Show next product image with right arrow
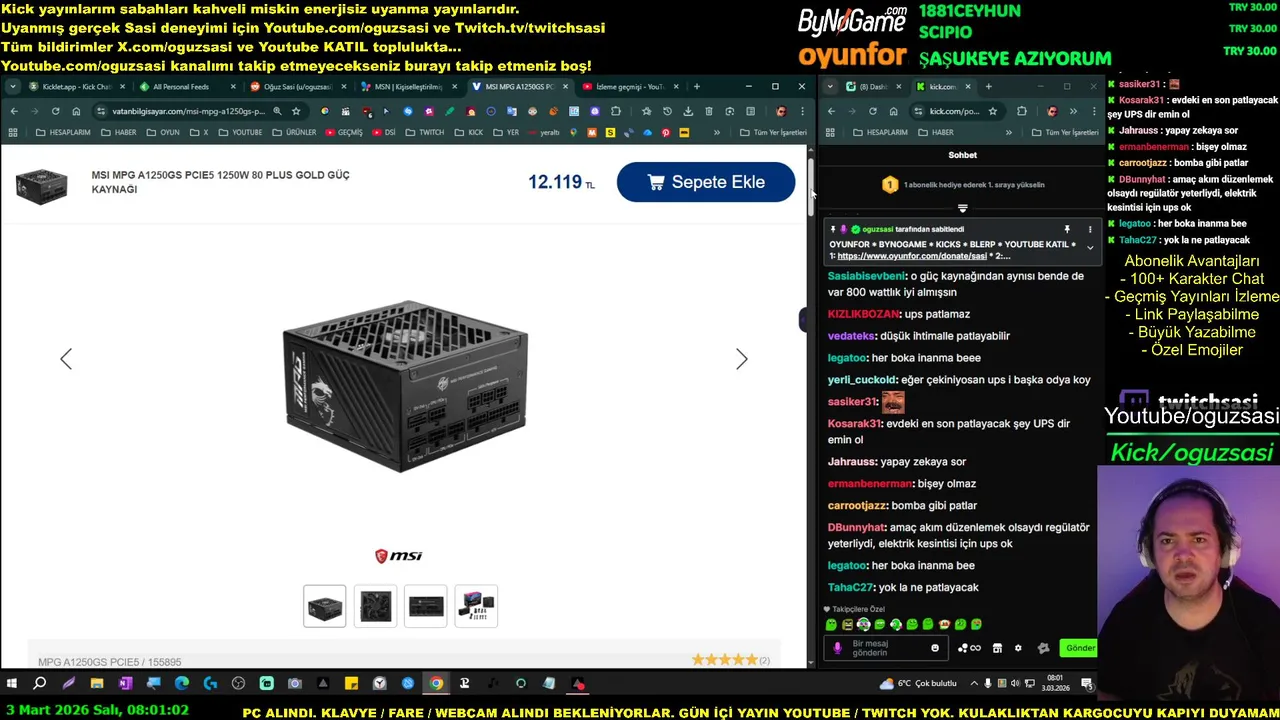 [741, 359]
